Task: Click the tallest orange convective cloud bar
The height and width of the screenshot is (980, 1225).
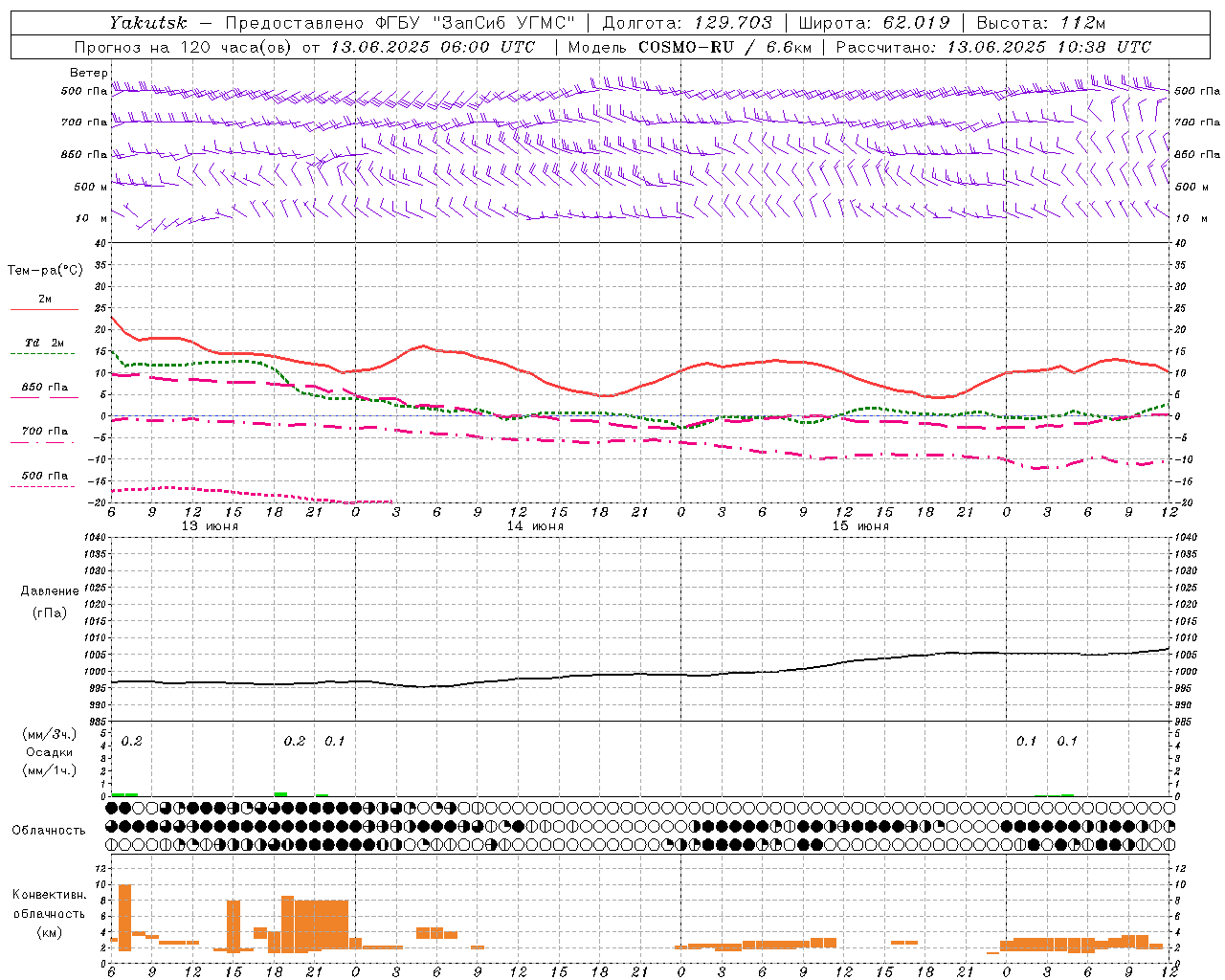Action: click(x=124, y=918)
